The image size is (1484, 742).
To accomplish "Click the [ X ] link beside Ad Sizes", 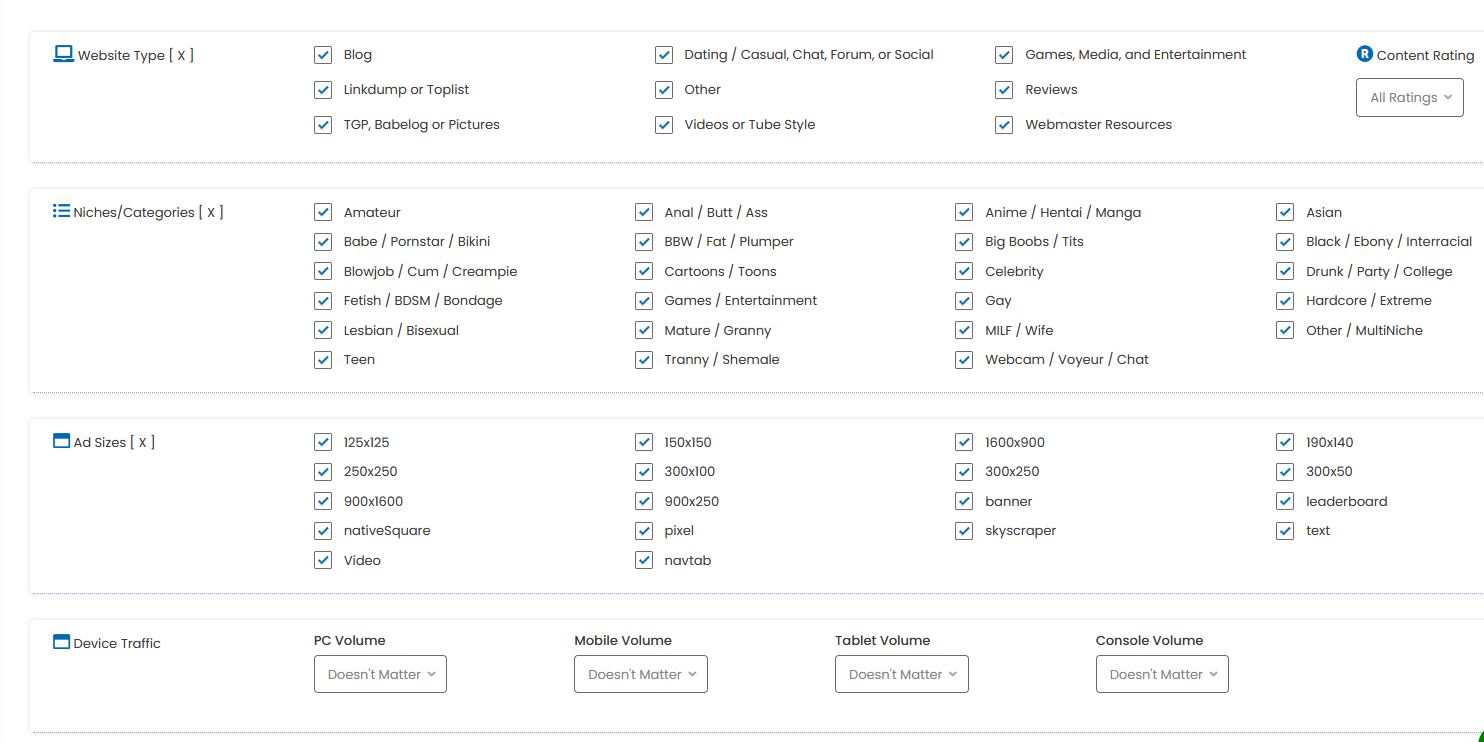I will click(142, 442).
